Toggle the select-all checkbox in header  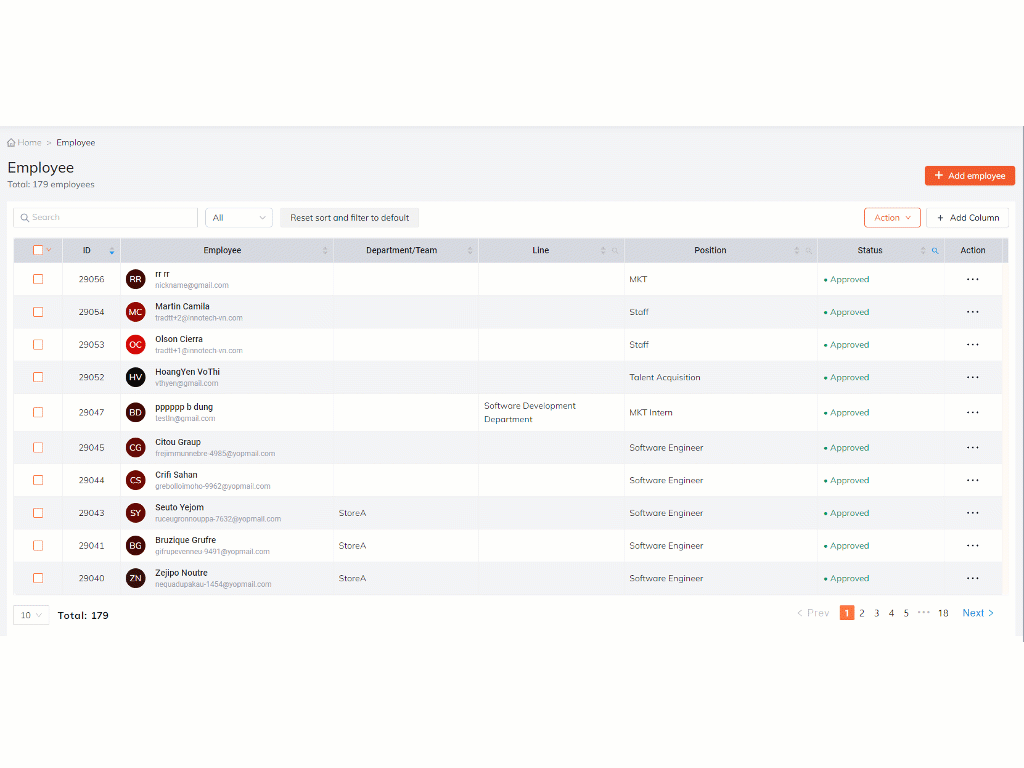[38, 251]
